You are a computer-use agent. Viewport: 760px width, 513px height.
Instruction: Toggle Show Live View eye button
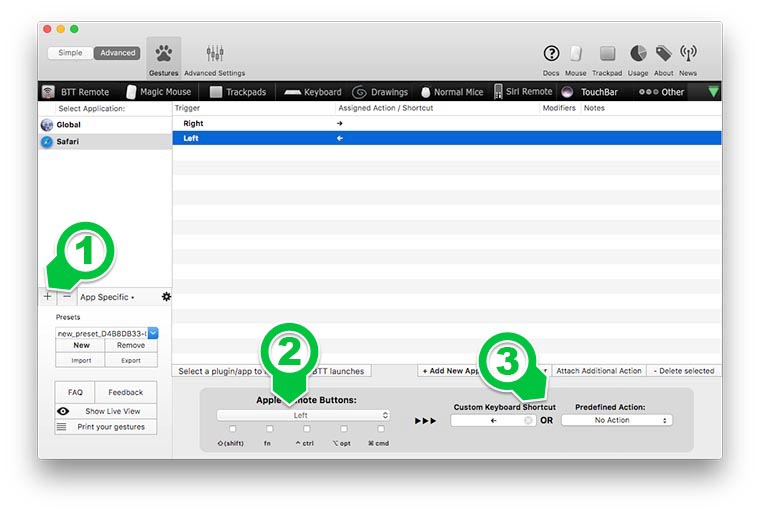point(106,411)
